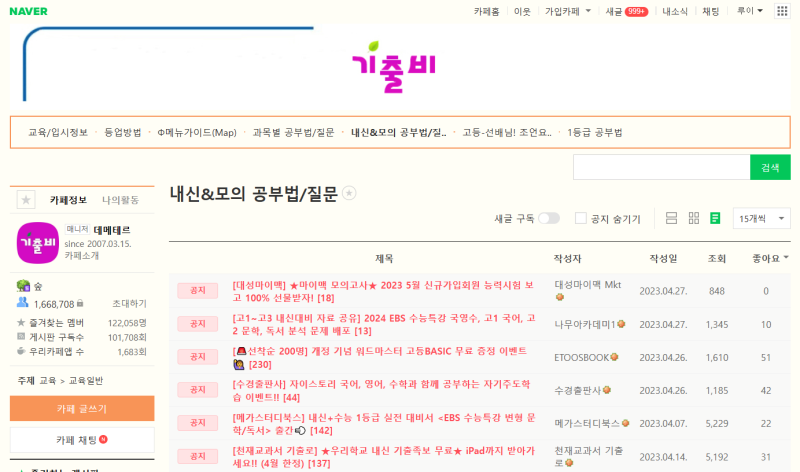The height and width of the screenshot is (472, 800).
Task: Open 교육/입시정보 menu item
Action: pos(58,133)
